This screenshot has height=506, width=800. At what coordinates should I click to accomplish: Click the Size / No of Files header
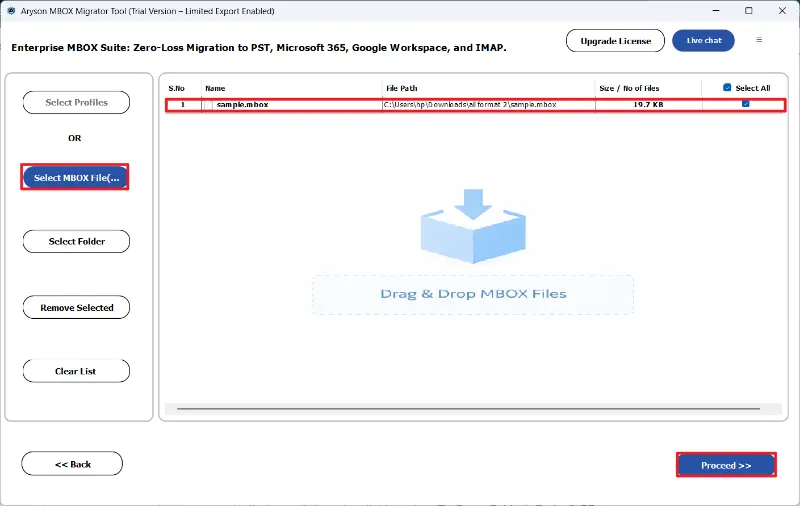click(x=629, y=88)
